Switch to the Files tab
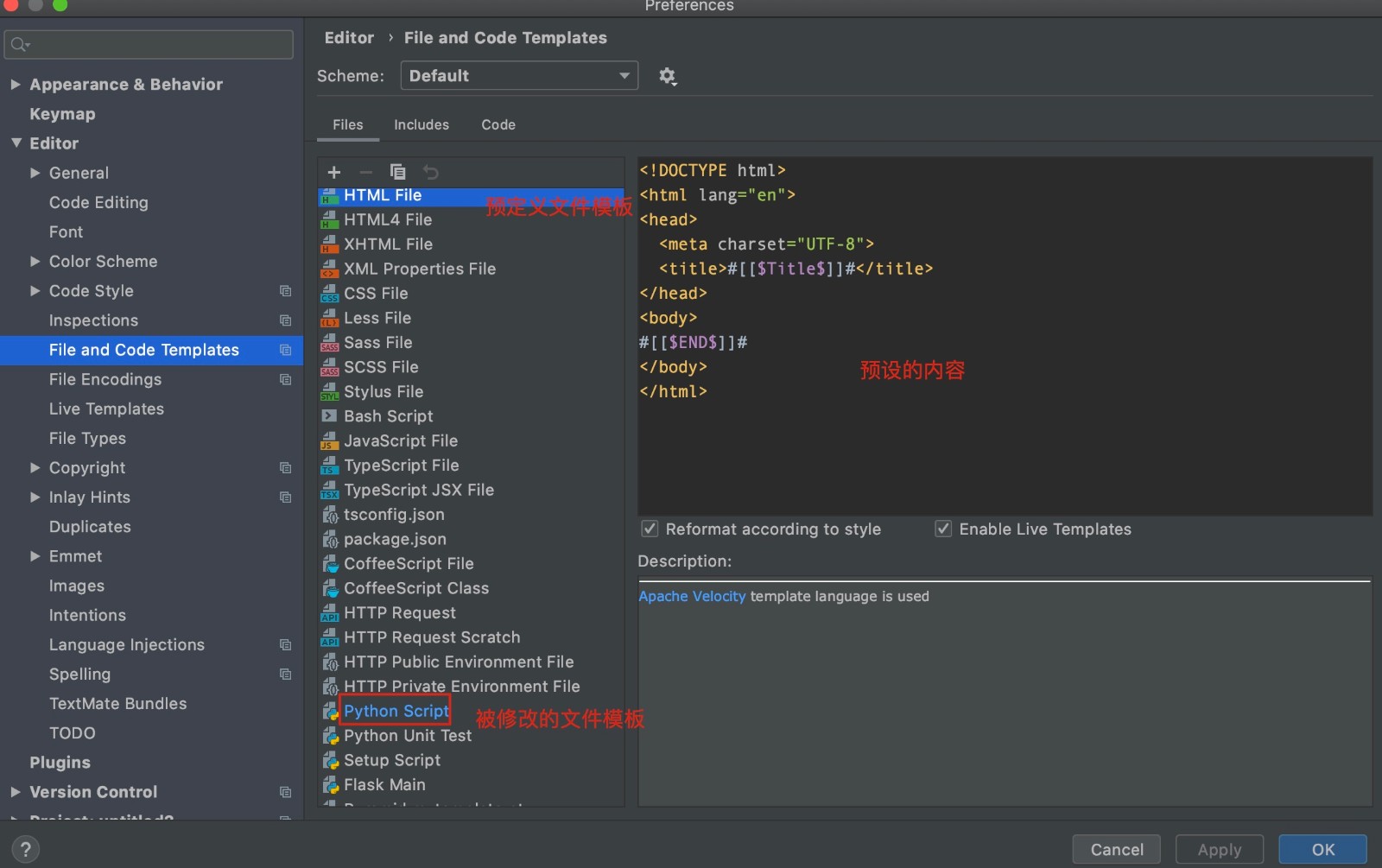 (x=348, y=124)
